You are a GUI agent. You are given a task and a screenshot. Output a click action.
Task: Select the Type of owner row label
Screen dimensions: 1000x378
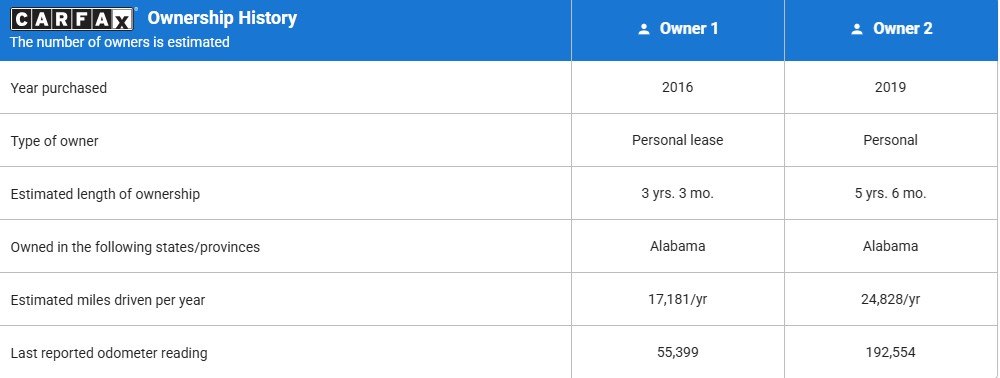(54, 141)
